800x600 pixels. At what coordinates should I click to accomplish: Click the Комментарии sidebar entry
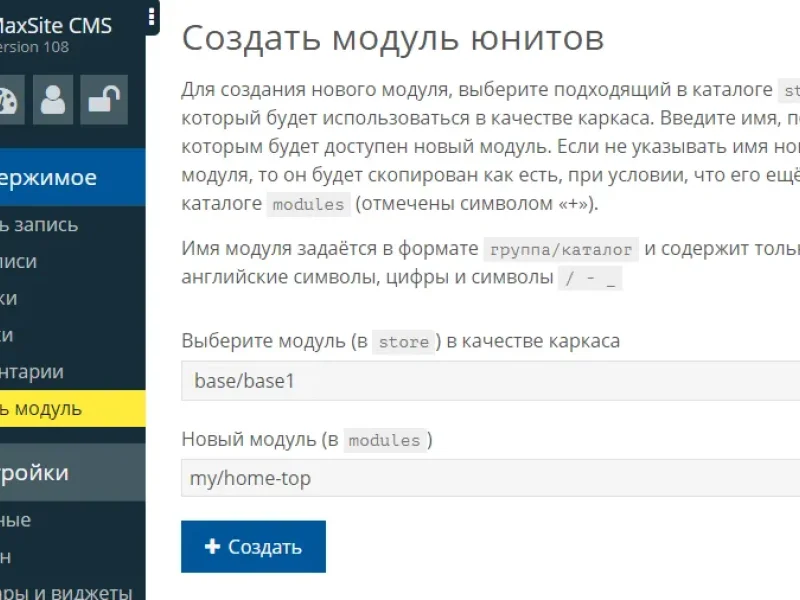pos(35,370)
